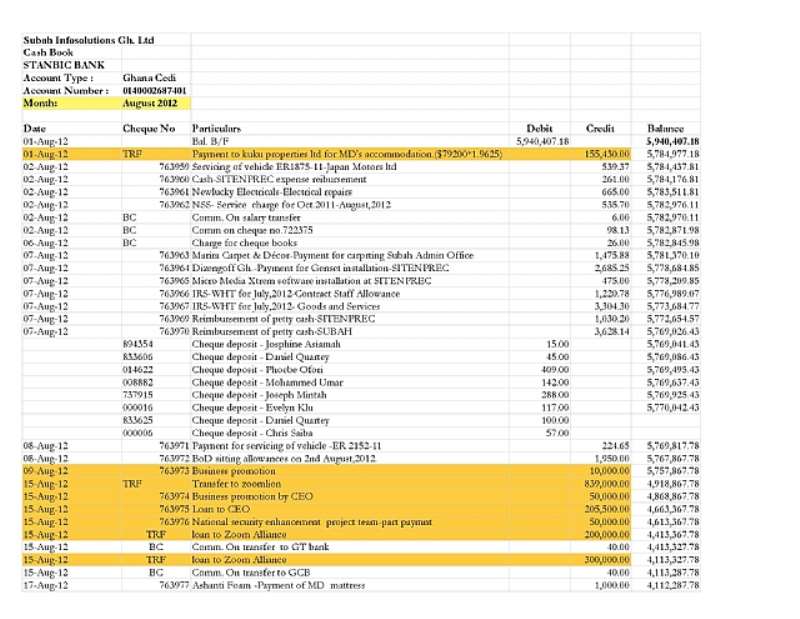
Task: Select IRS-WHT Contract Staff Allowance entry
Action: click(296, 293)
